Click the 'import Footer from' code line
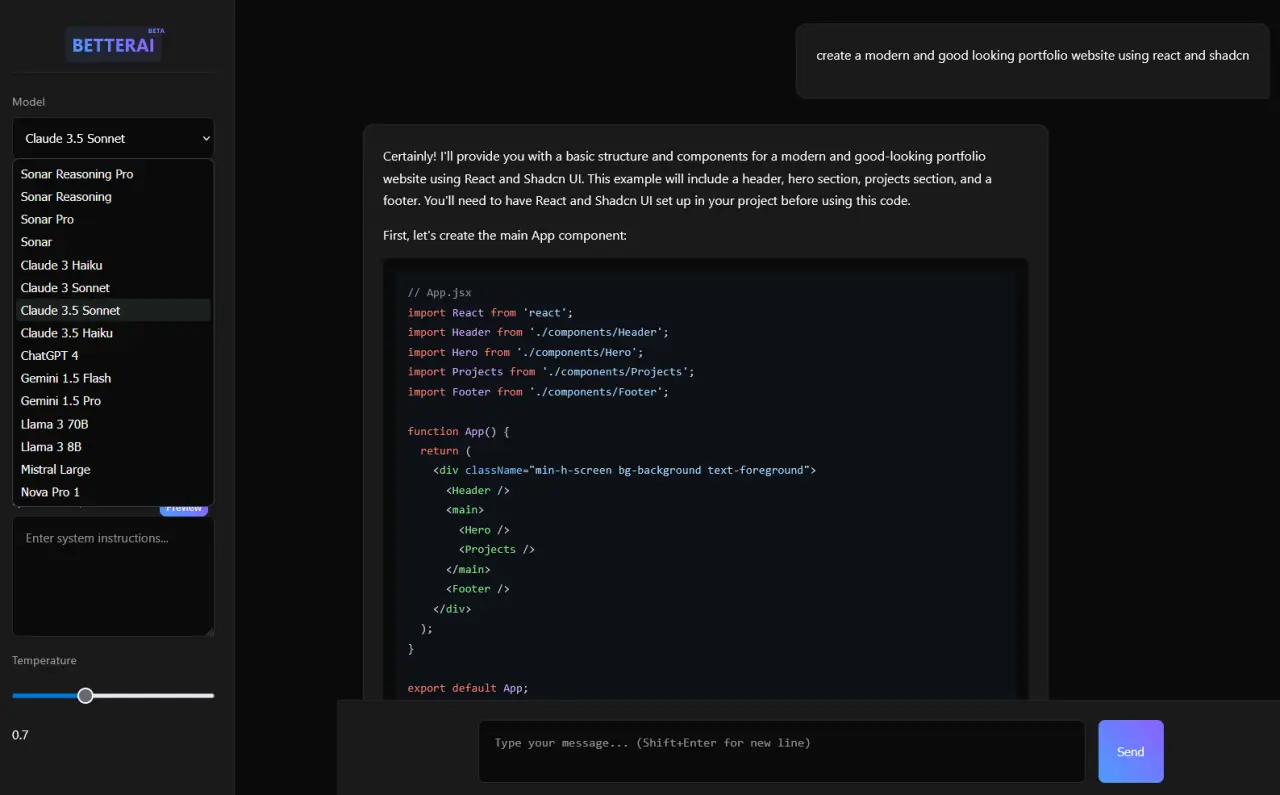 pyautogui.click(x=538, y=392)
